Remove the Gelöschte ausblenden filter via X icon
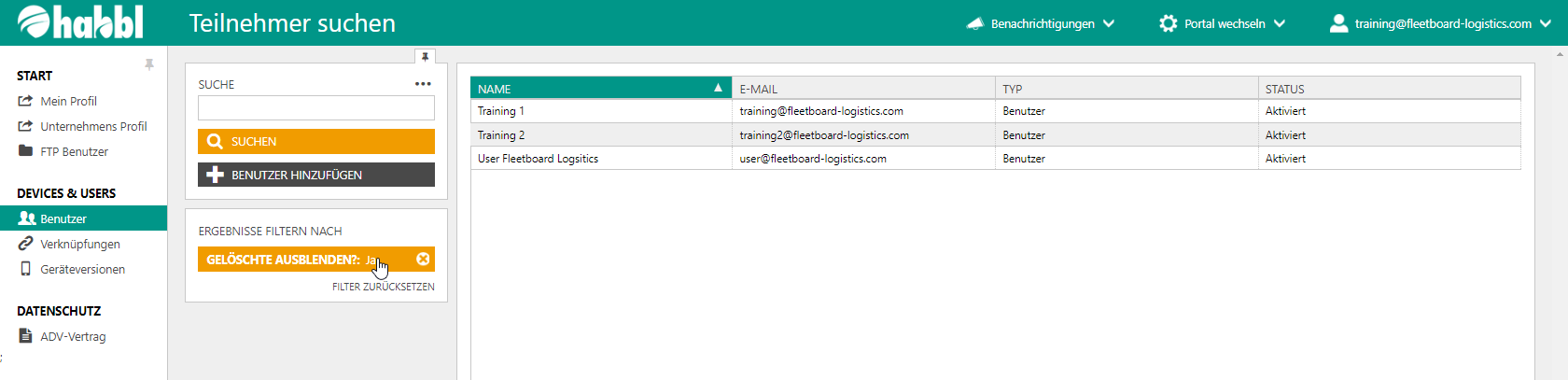 click(x=423, y=260)
